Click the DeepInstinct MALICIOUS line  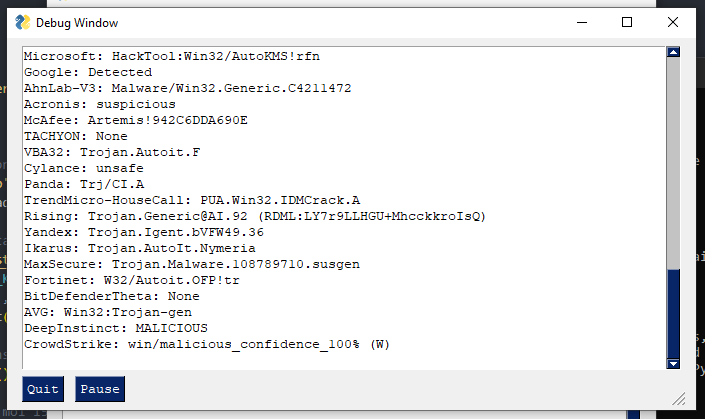point(115,328)
